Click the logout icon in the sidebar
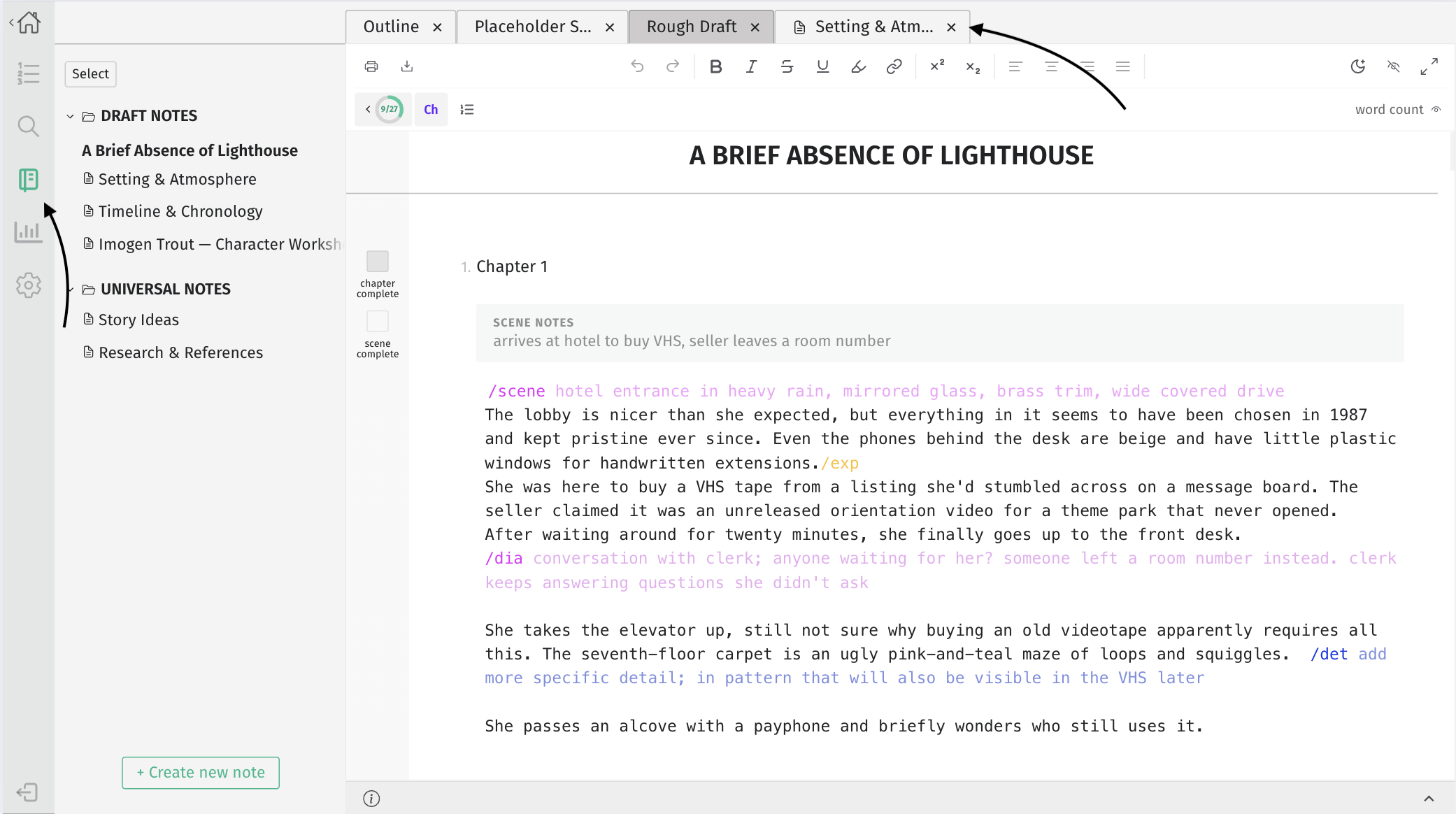The width and height of the screenshot is (1456, 814). (27, 792)
